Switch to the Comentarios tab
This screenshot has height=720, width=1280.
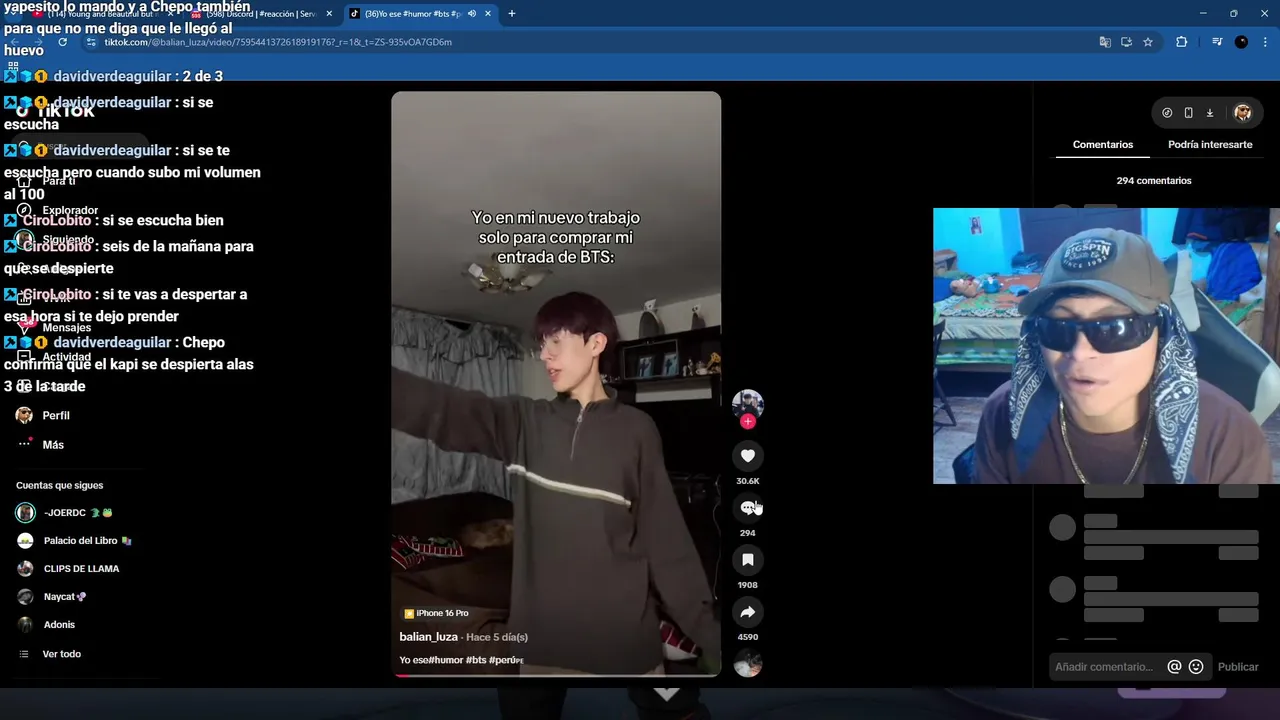pos(1103,145)
